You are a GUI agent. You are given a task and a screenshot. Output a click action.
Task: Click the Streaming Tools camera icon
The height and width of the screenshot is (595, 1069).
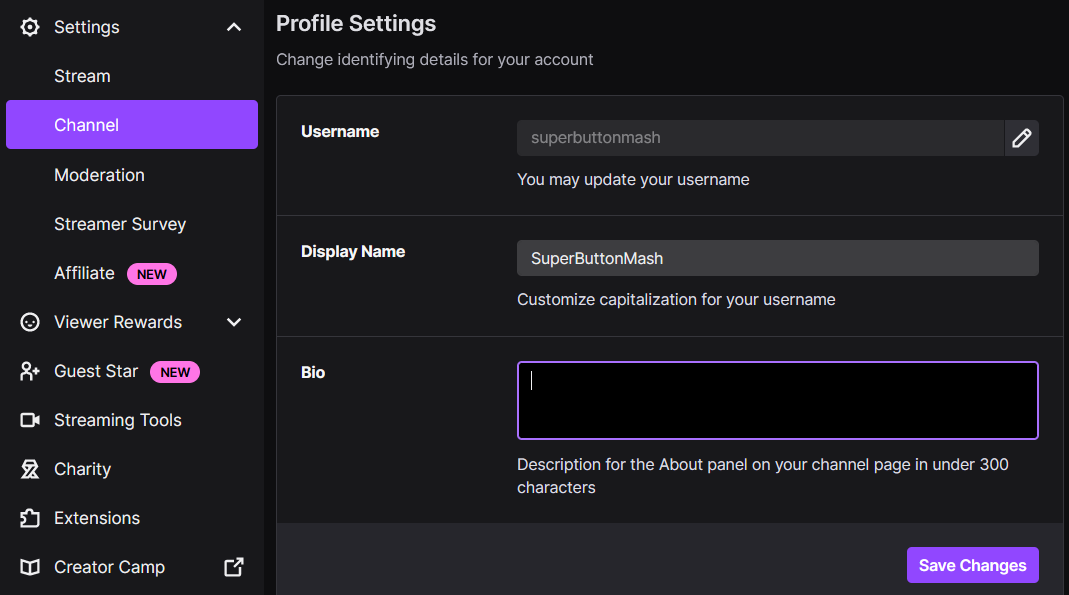(x=30, y=420)
